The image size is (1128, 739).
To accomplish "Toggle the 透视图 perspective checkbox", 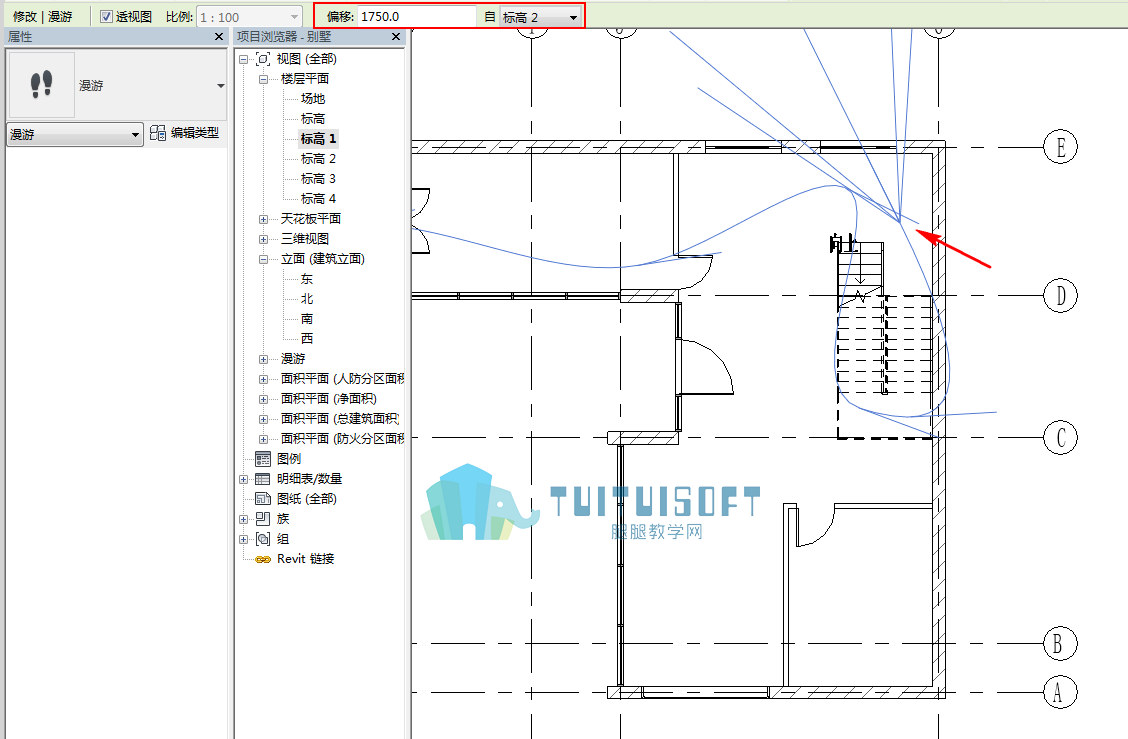I will click(x=106, y=17).
